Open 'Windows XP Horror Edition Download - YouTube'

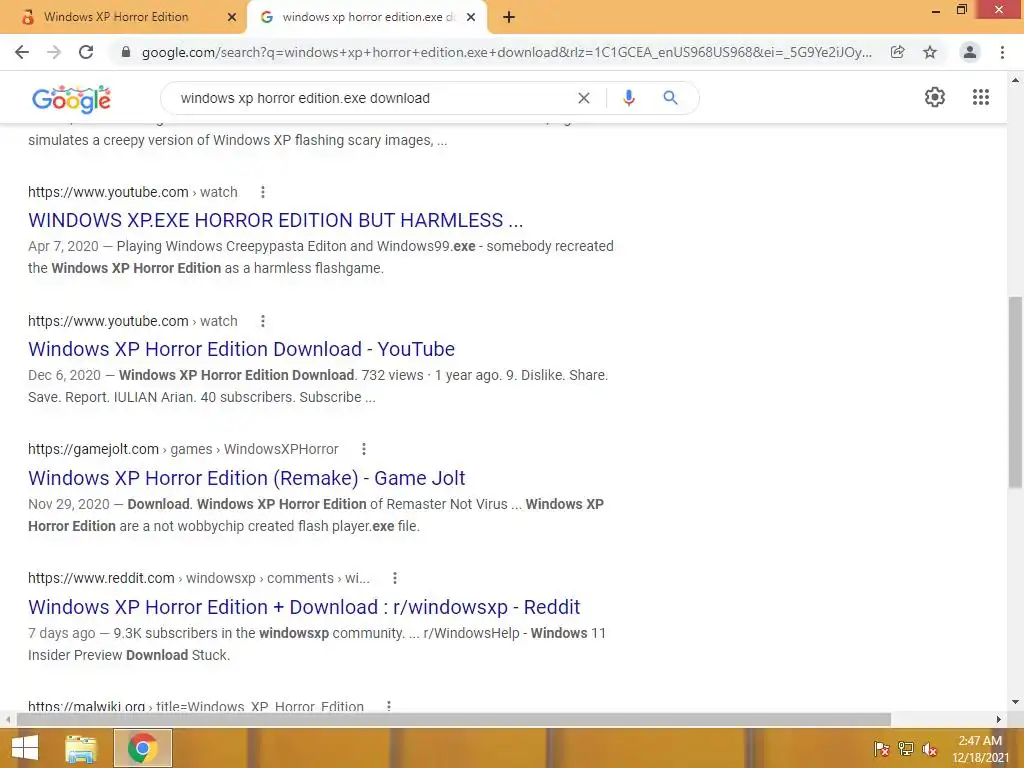click(242, 349)
